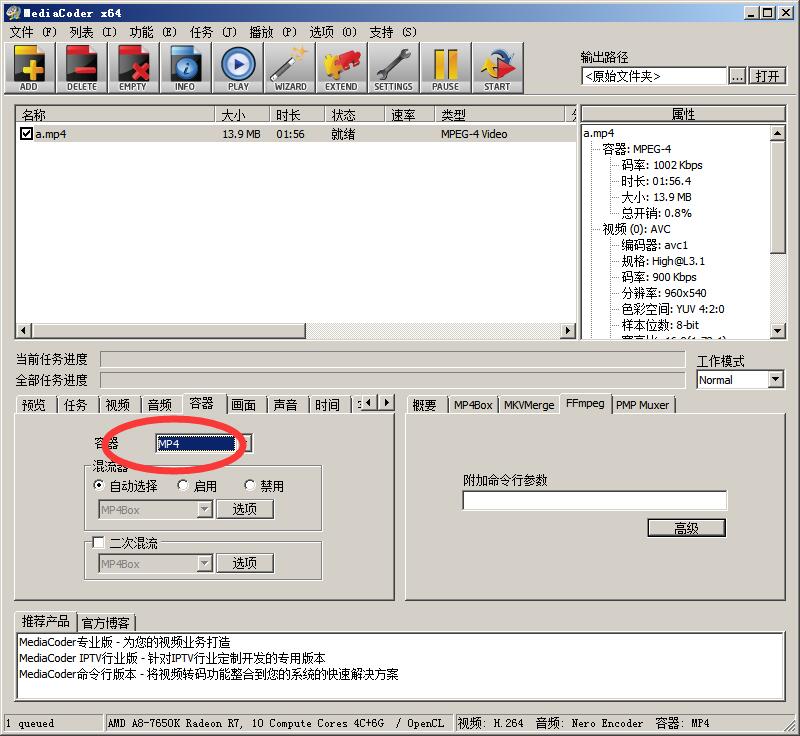800x736 pixels.
Task: Switch to the 预览 tab
Action: [x=34, y=405]
